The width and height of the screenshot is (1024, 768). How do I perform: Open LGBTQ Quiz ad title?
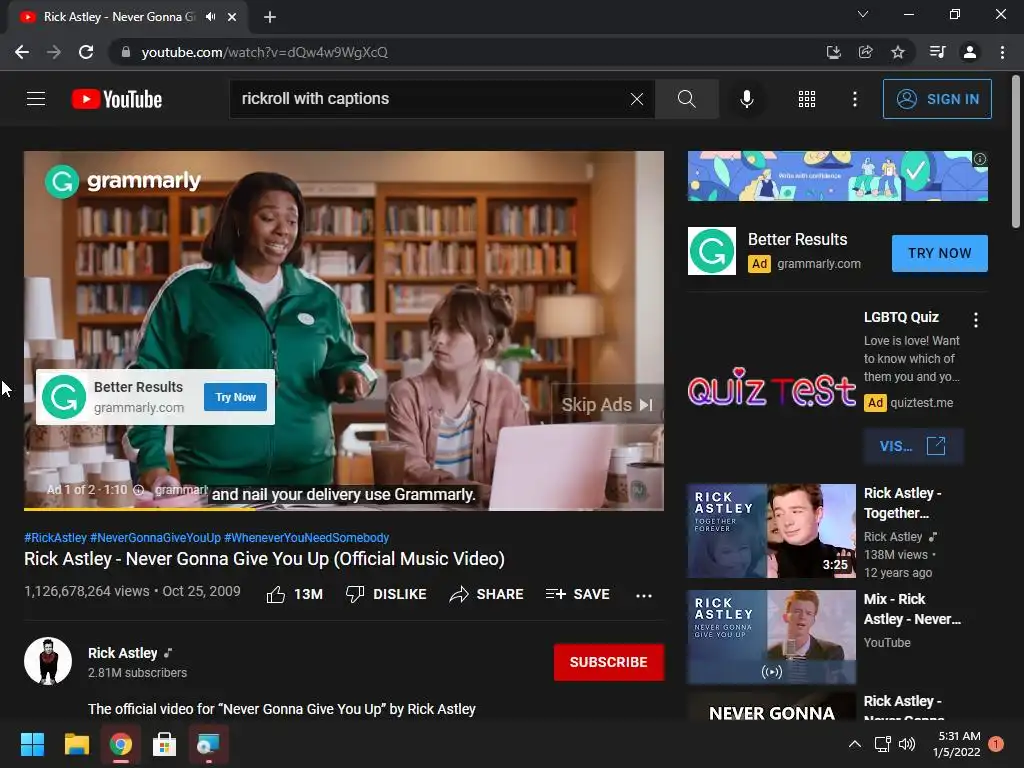click(901, 317)
